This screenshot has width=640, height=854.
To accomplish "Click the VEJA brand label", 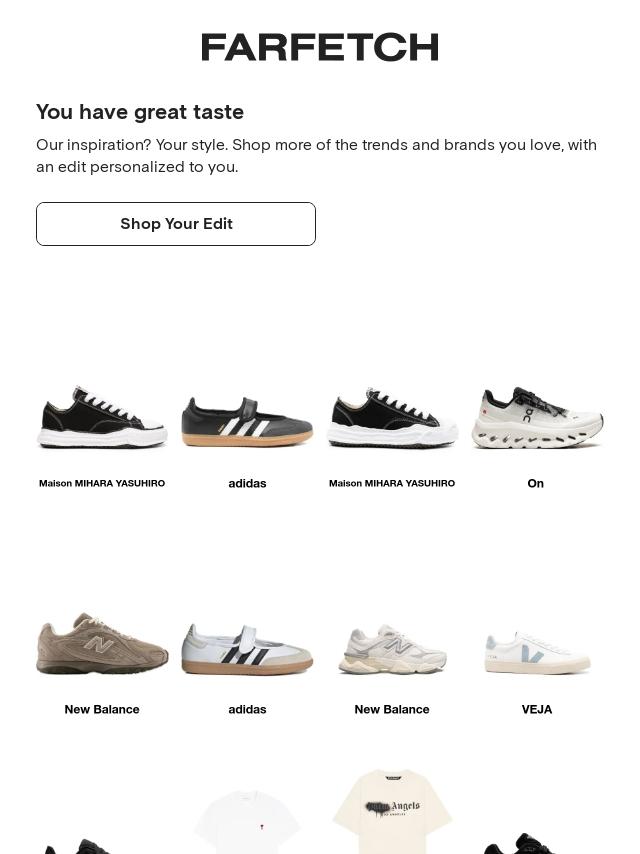I will pos(537,709).
